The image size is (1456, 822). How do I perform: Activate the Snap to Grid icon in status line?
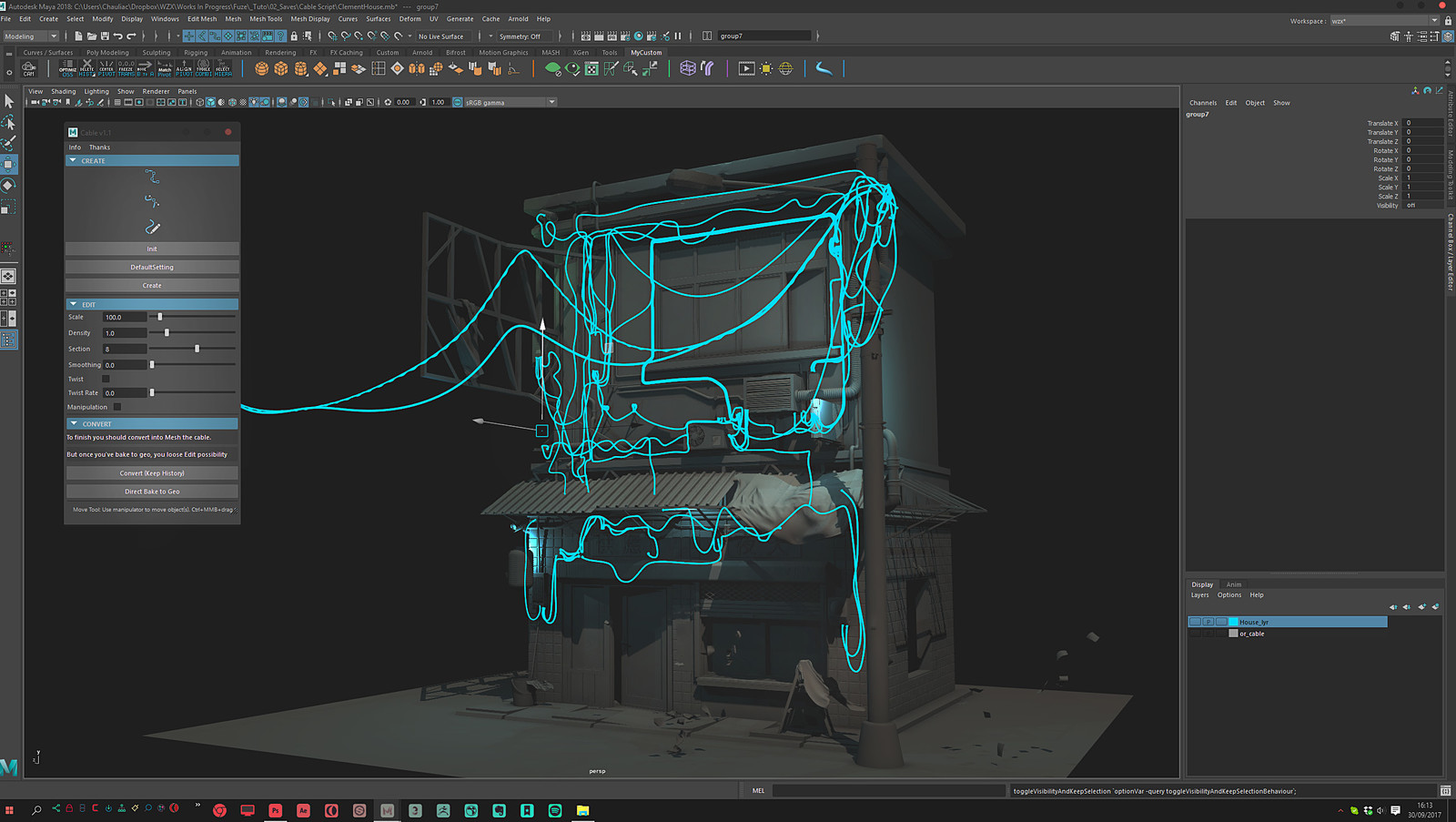[x=330, y=36]
